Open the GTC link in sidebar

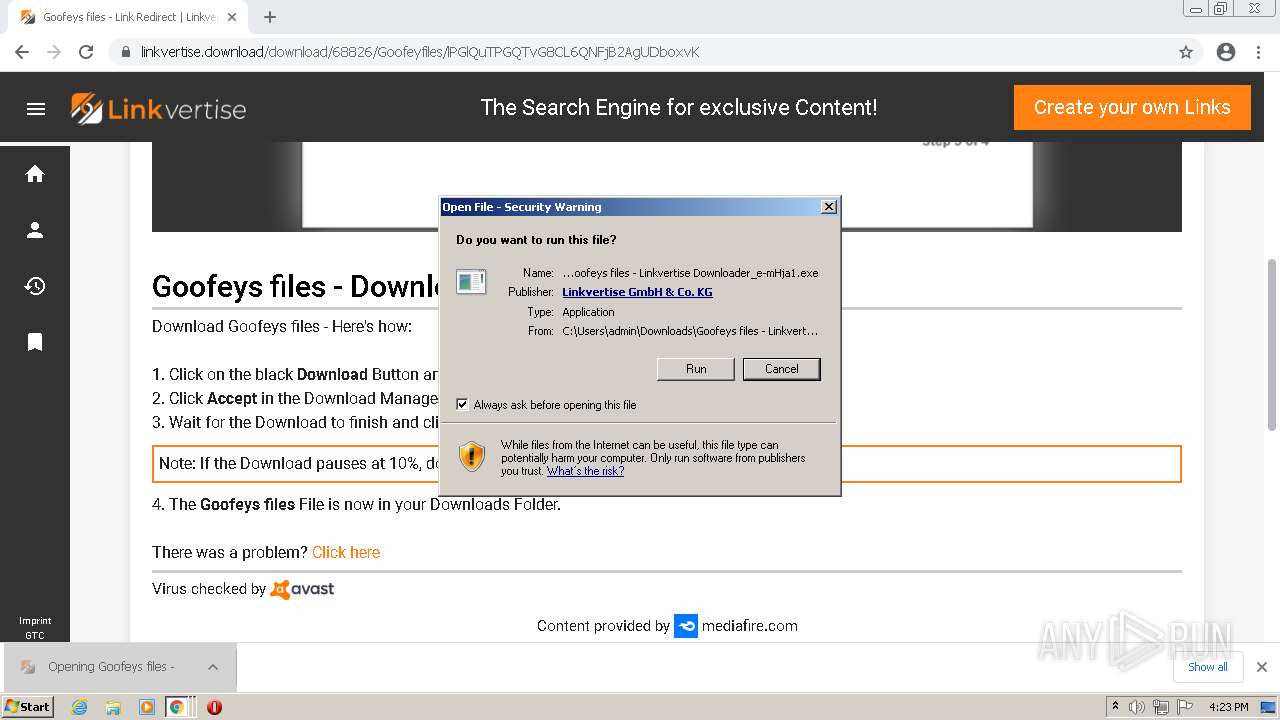coord(35,635)
